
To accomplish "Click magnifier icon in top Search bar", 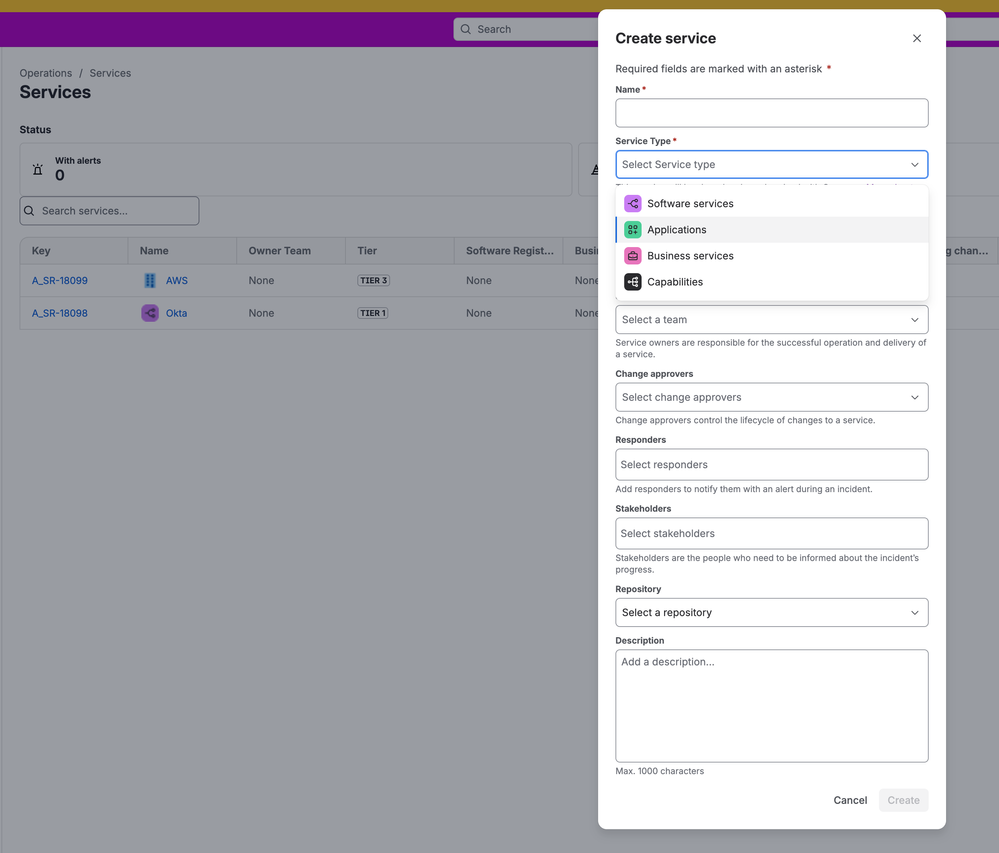I will point(465,29).
